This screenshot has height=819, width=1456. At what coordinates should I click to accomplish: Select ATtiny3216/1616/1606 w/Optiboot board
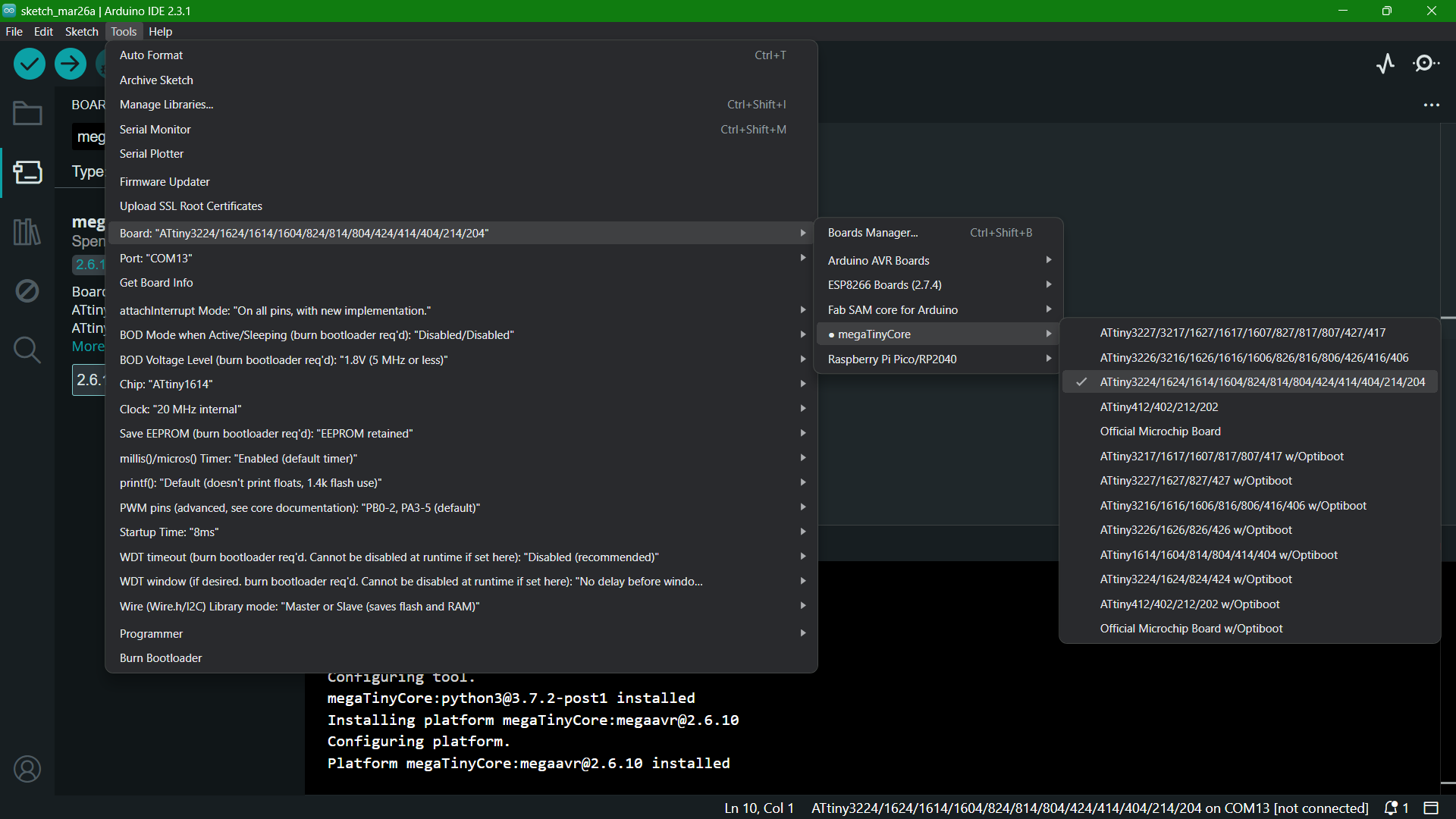click(x=1250, y=506)
